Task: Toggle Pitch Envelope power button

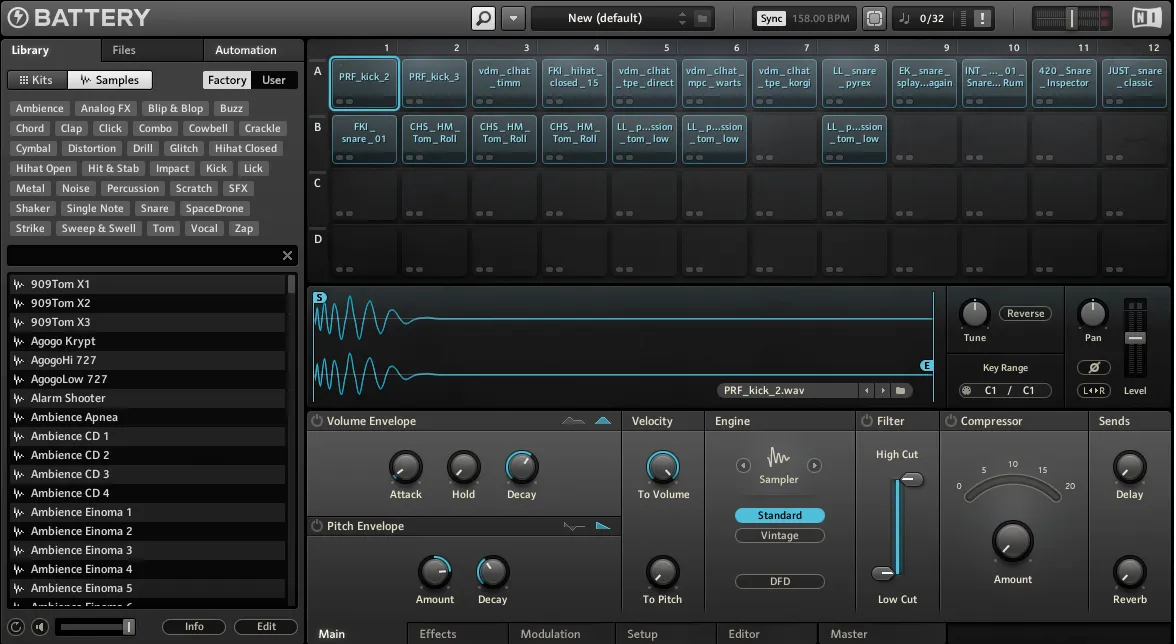Action: pos(316,526)
